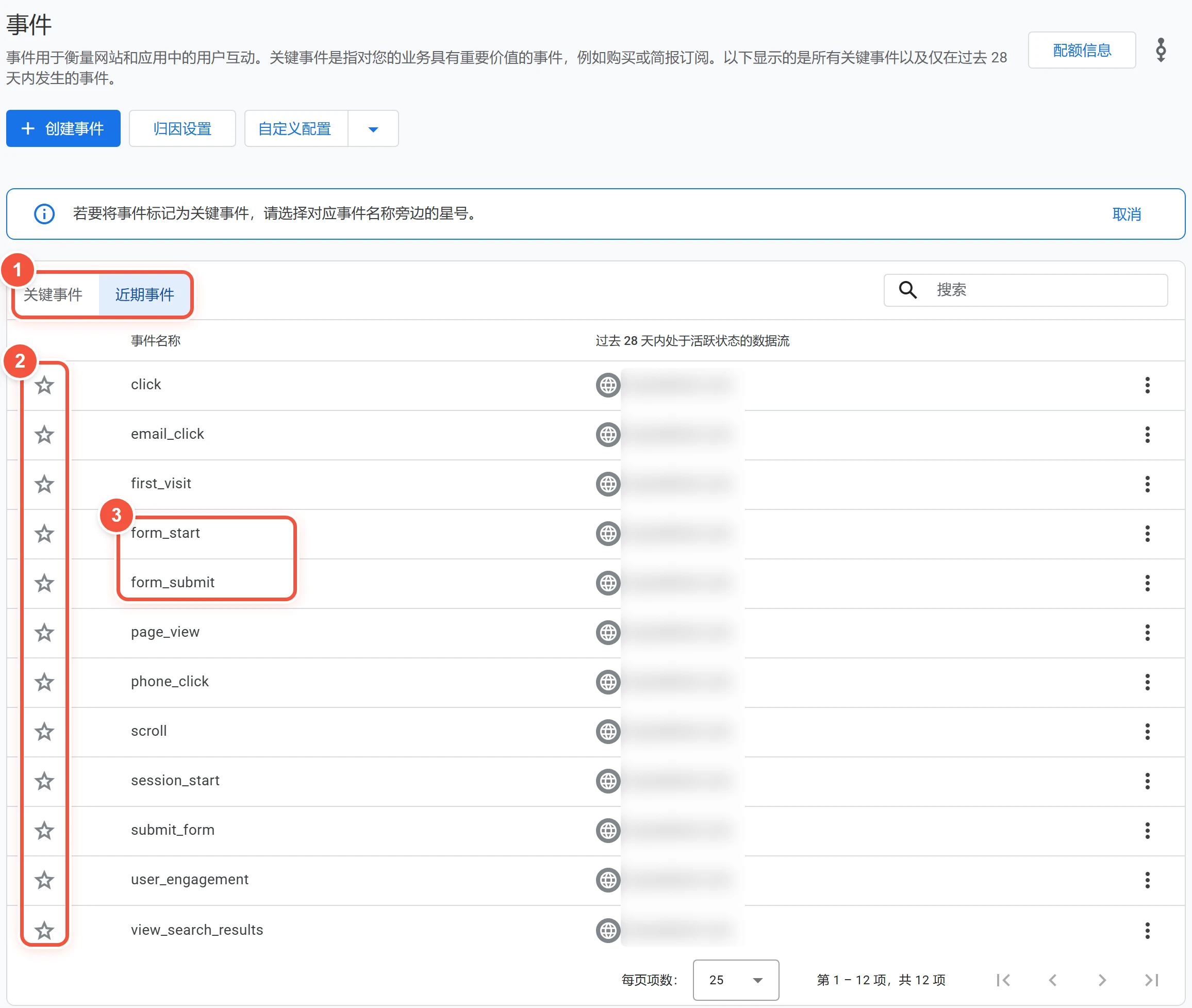This screenshot has width=1192, height=1008.
Task: Mark form_submit as key event star
Action: pyautogui.click(x=44, y=584)
